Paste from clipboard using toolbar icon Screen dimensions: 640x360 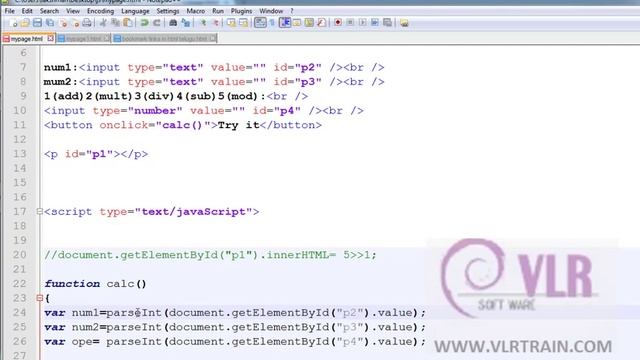[128, 23]
